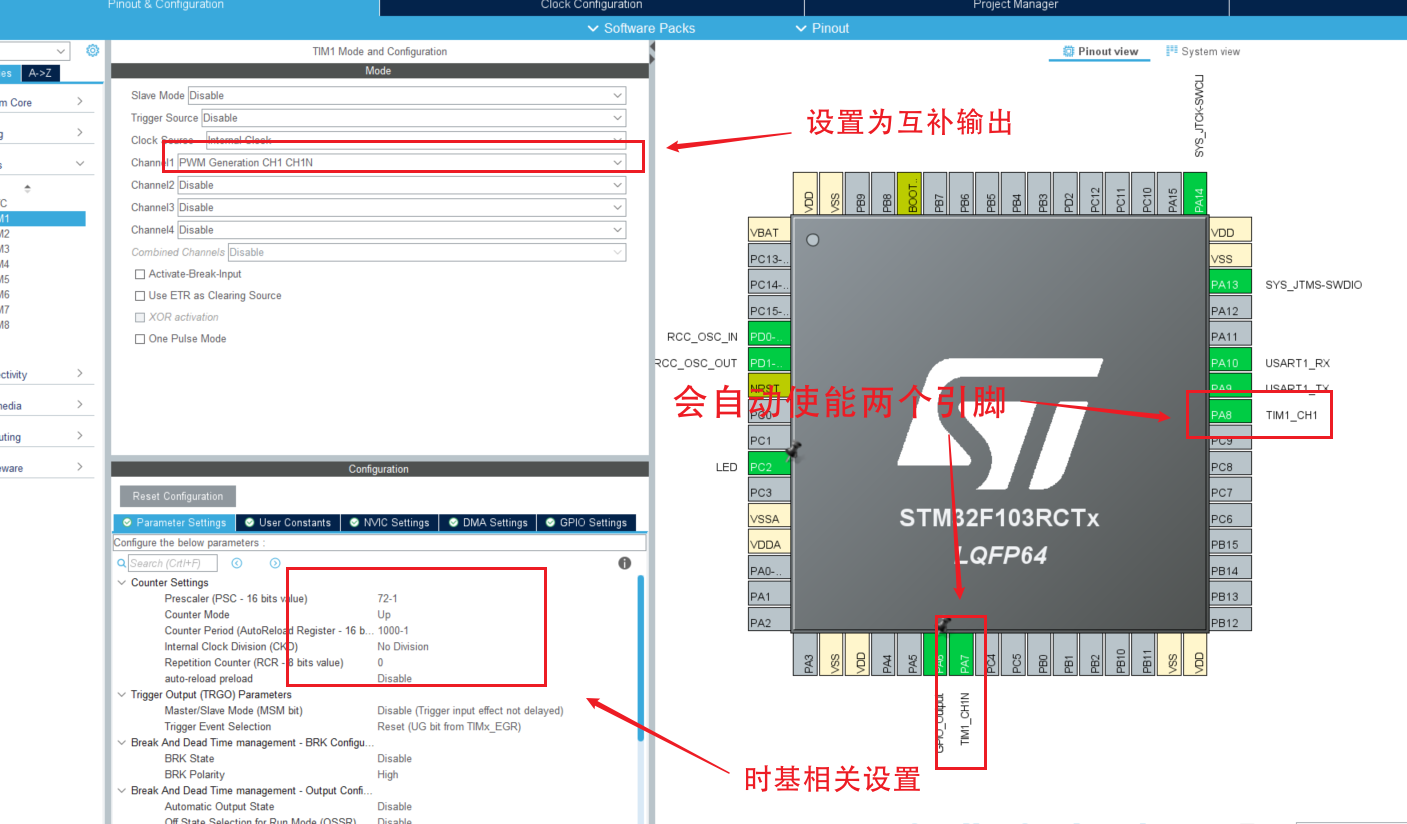Switch to System view
1407x824 pixels.
tap(1202, 51)
